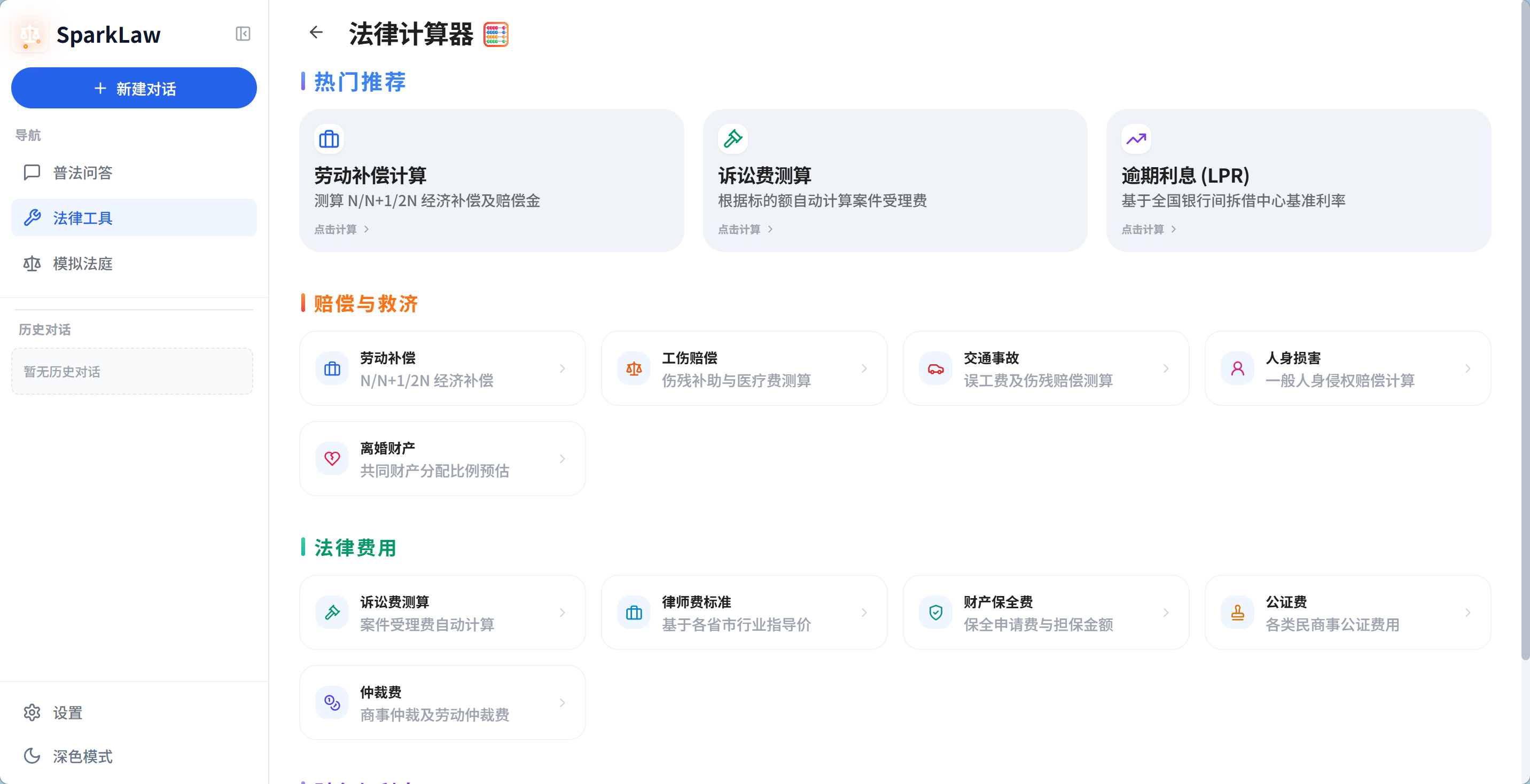The height and width of the screenshot is (784, 1530).
Task: Click text 基于各省市行业指导价
Action: (x=737, y=625)
